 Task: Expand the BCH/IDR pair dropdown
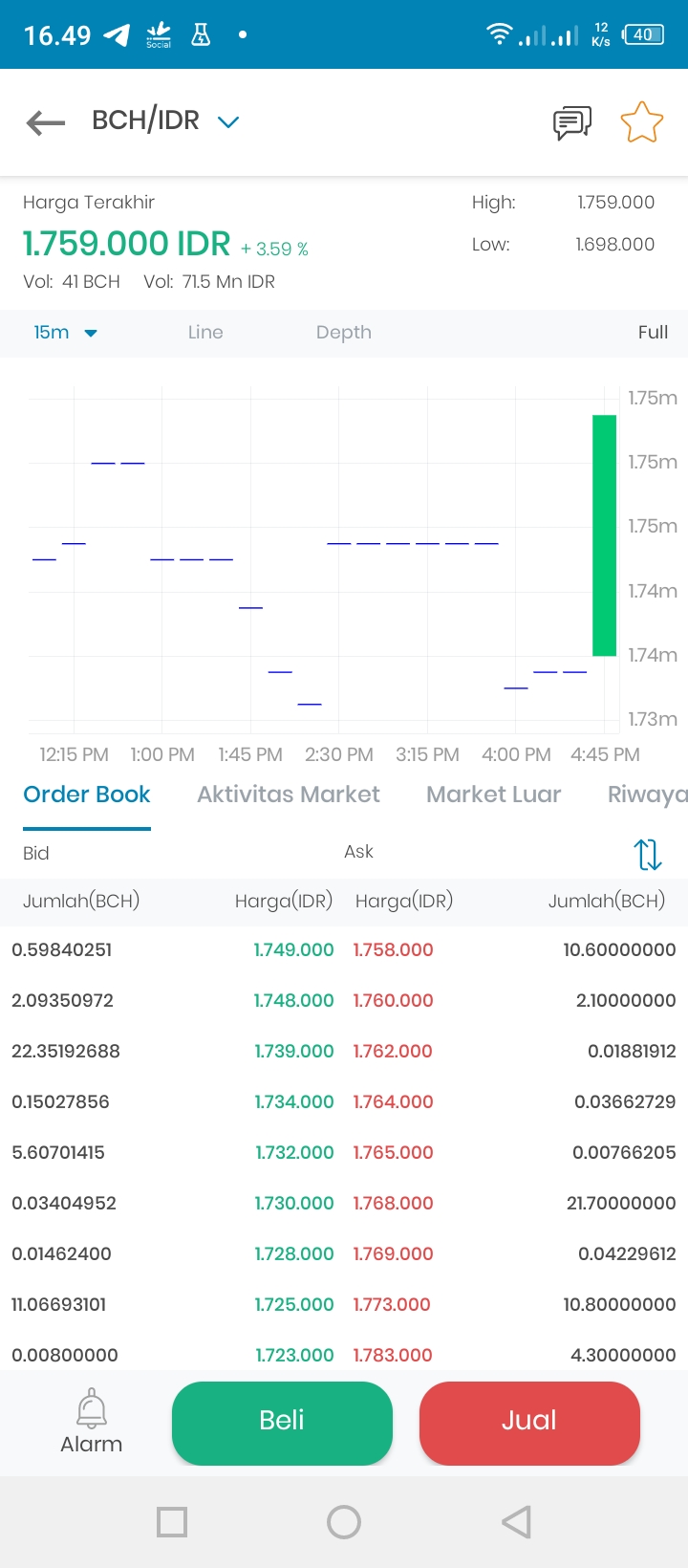point(227,122)
